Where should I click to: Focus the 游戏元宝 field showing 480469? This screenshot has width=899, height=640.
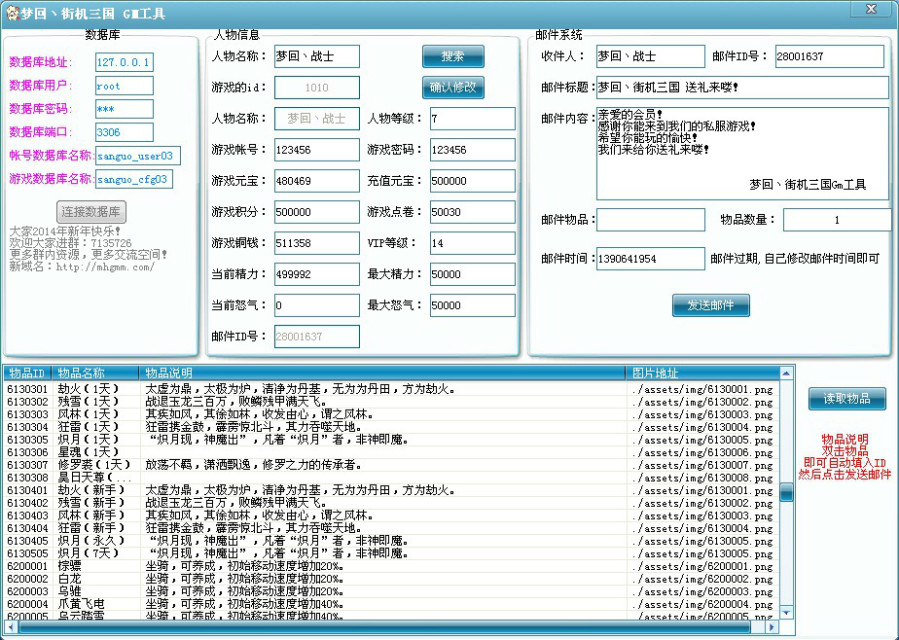coord(317,181)
